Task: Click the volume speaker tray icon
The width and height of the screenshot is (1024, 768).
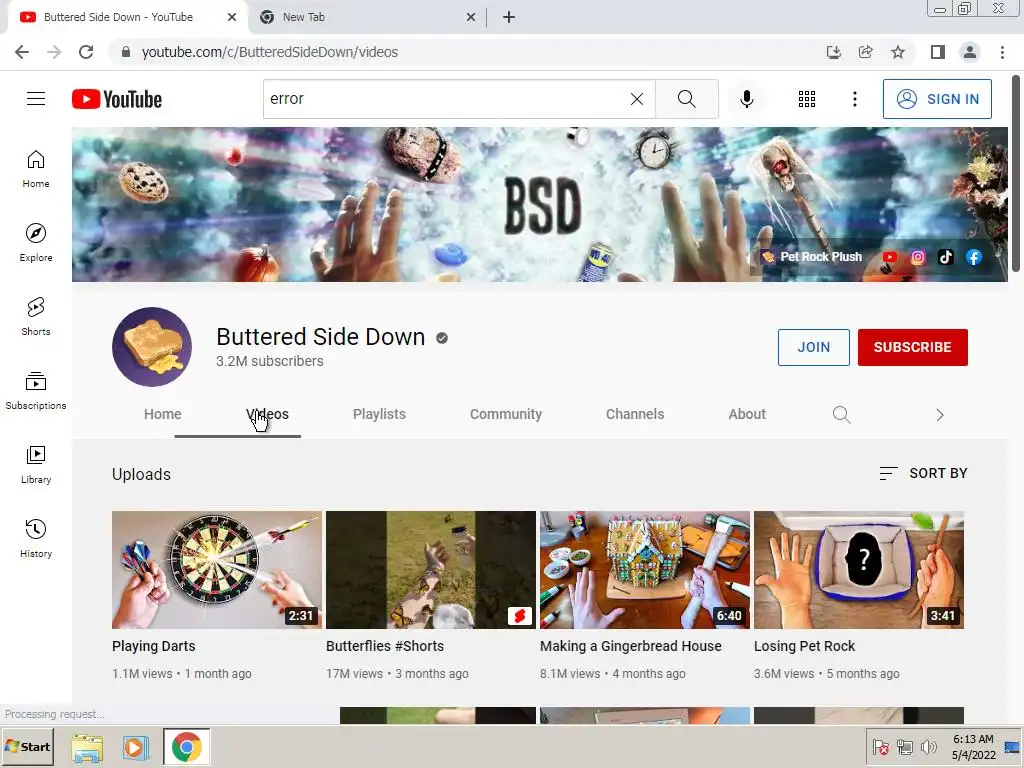Action: (928, 747)
